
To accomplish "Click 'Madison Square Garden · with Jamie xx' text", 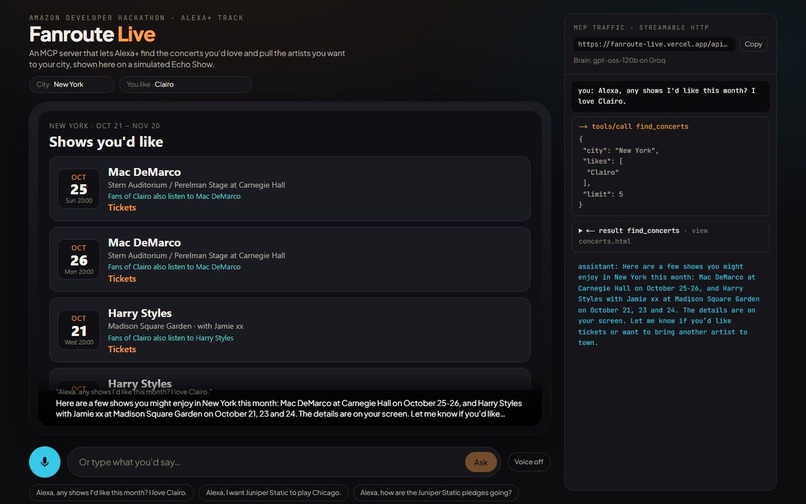I will pyautogui.click(x=175, y=326).
